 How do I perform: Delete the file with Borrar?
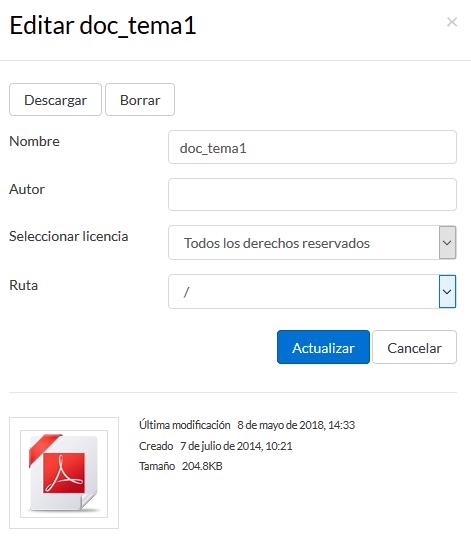click(140, 100)
